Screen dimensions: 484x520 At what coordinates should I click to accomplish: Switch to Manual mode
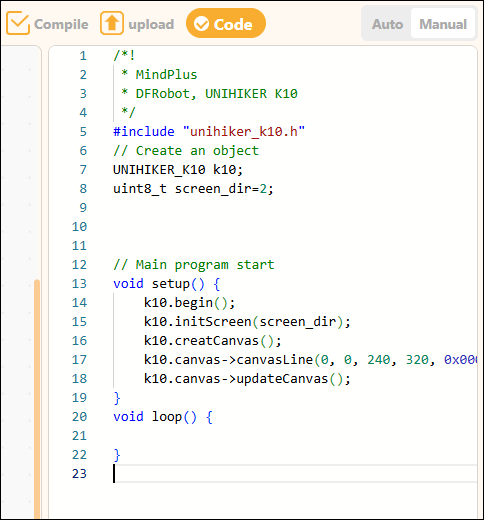(x=443, y=24)
